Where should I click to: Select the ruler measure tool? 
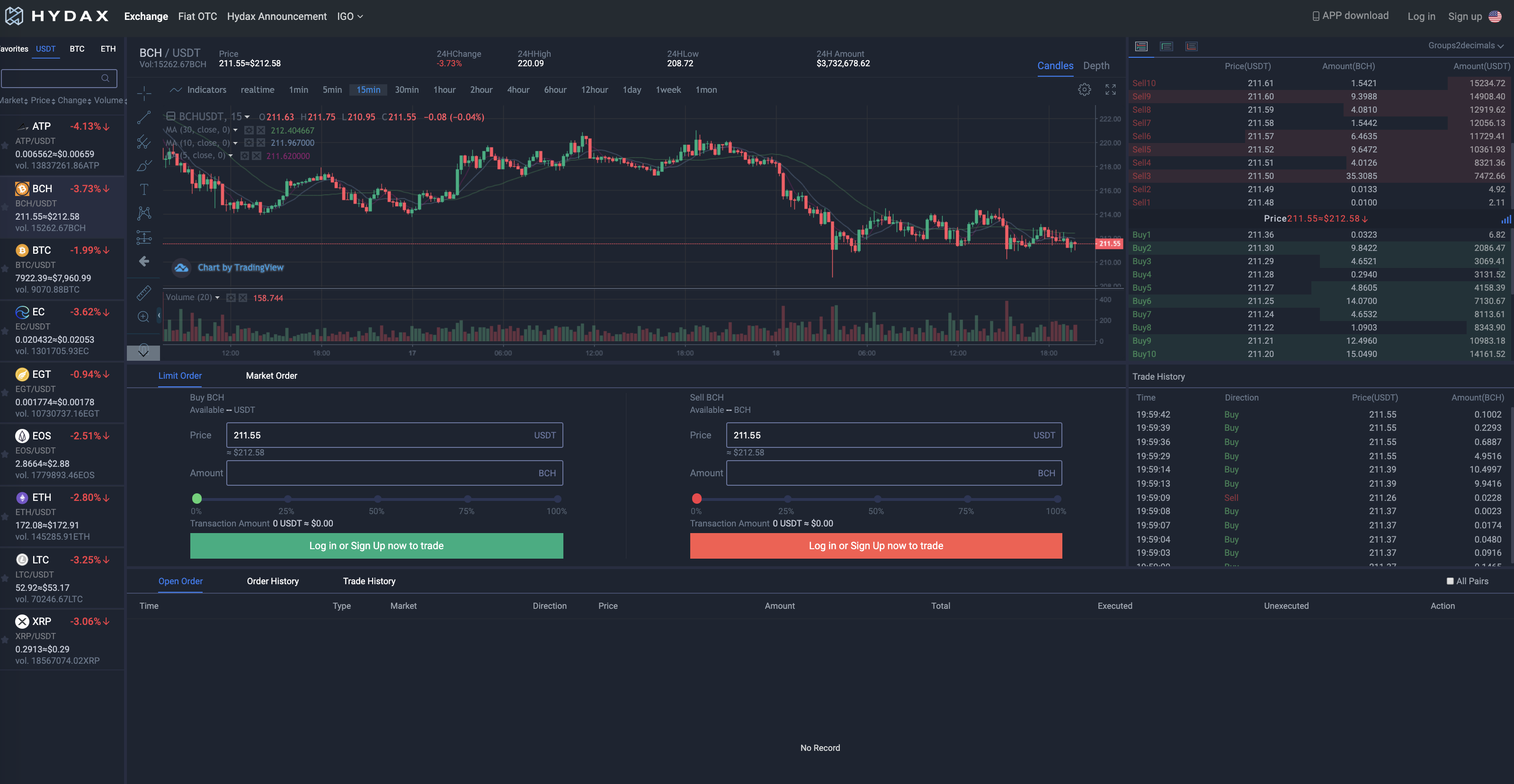pos(144,292)
